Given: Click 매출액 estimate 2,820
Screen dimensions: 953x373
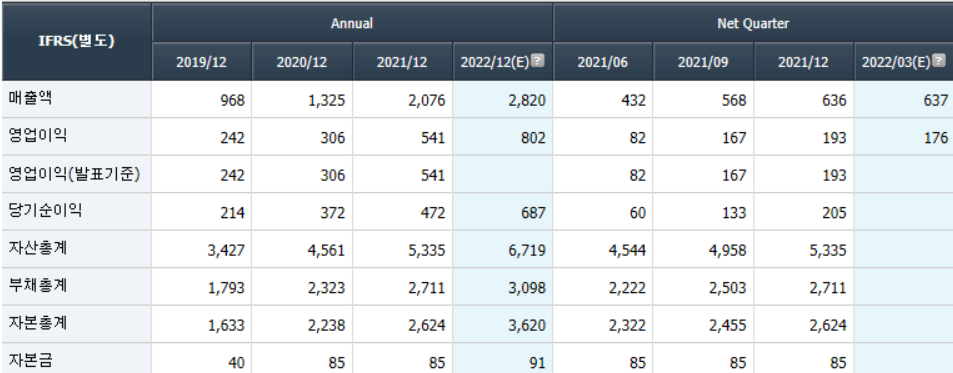Looking at the screenshot, I should tap(526, 100).
